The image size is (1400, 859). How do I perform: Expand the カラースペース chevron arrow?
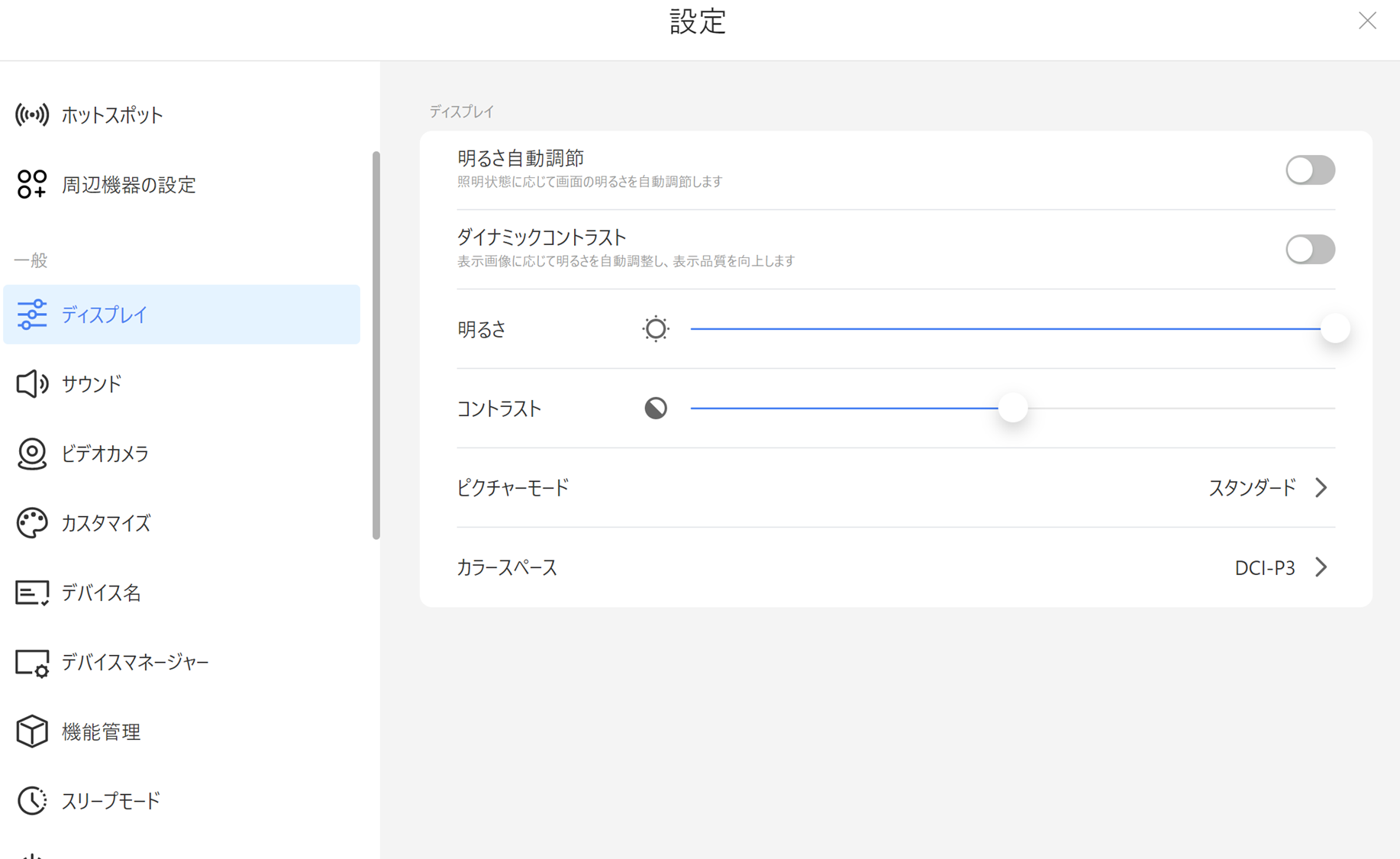[x=1321, y=567]
